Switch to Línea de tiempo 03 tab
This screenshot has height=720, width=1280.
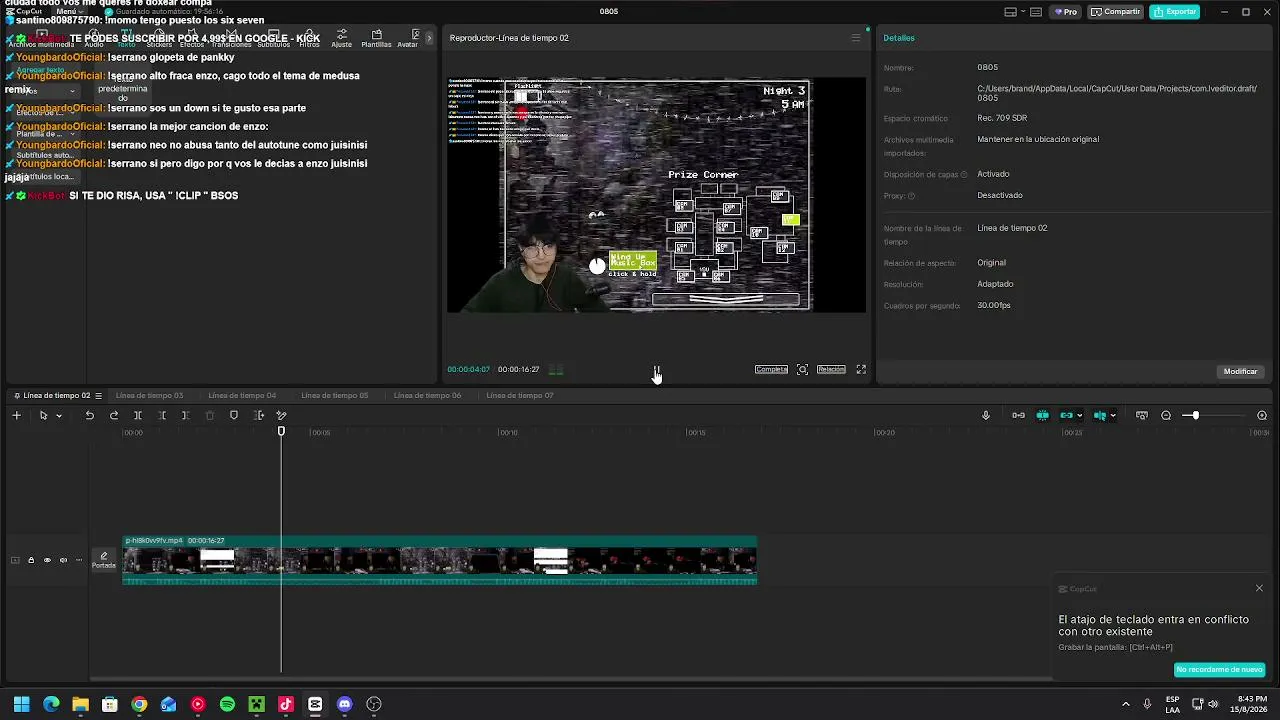coord(149,395)
